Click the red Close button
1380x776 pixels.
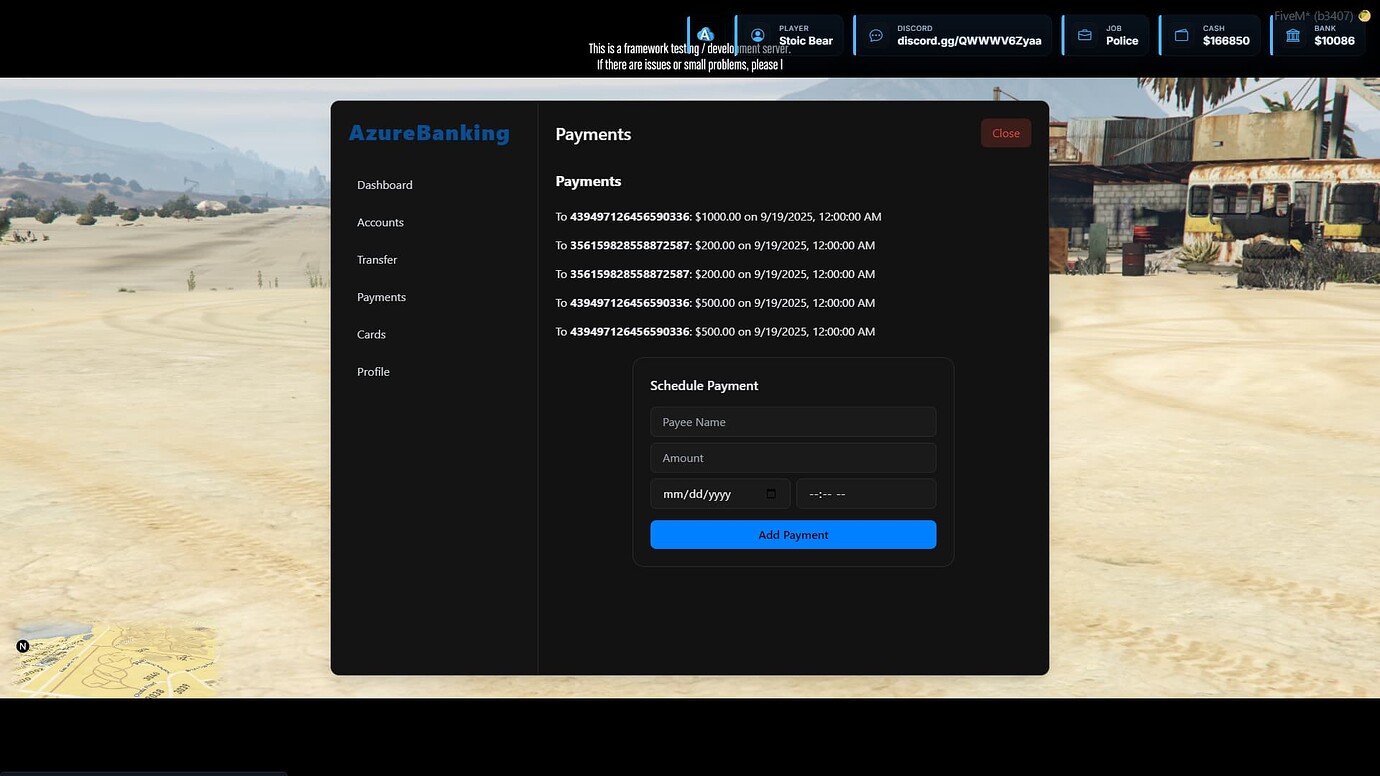tap(1005, 132)
